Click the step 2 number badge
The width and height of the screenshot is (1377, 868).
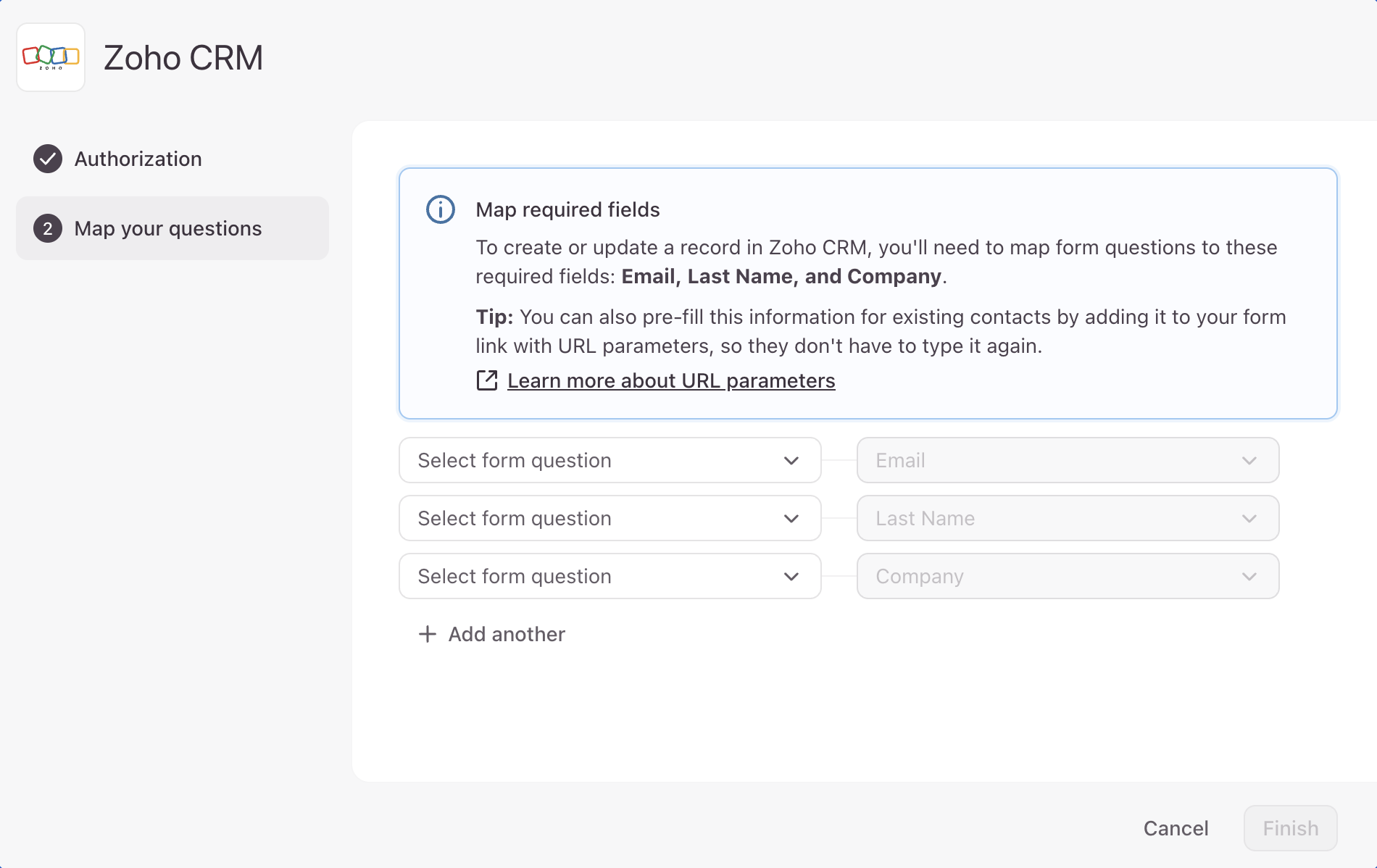point(48,228)
